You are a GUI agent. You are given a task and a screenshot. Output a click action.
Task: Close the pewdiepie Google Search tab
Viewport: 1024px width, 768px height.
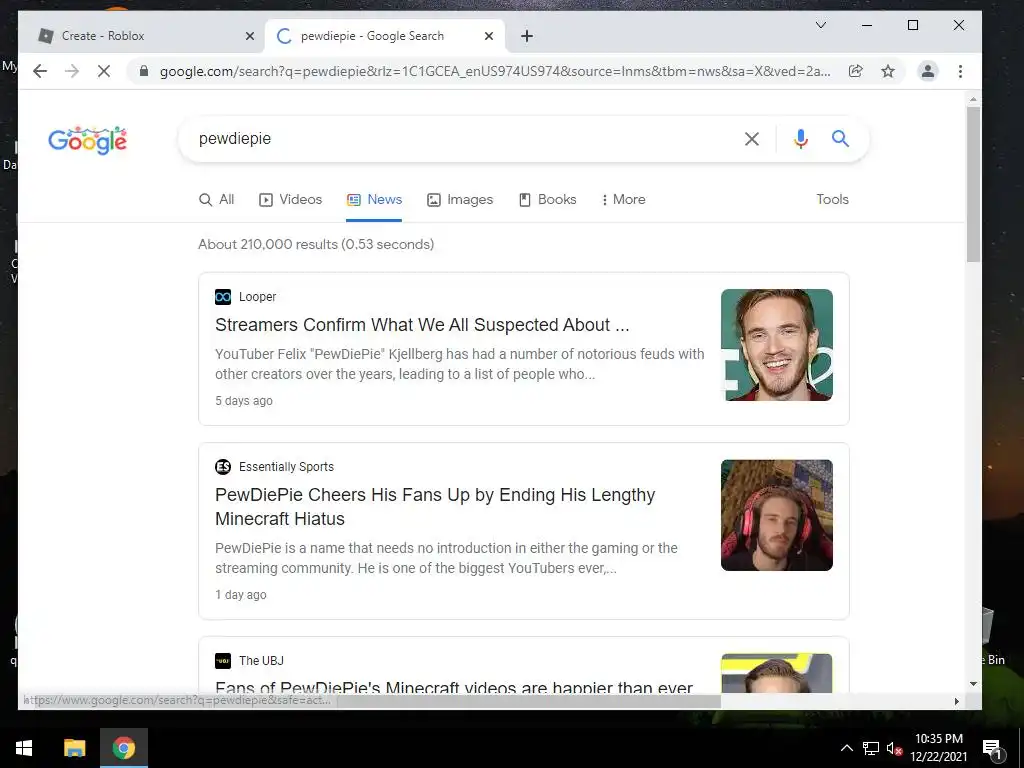coord(488,36)
